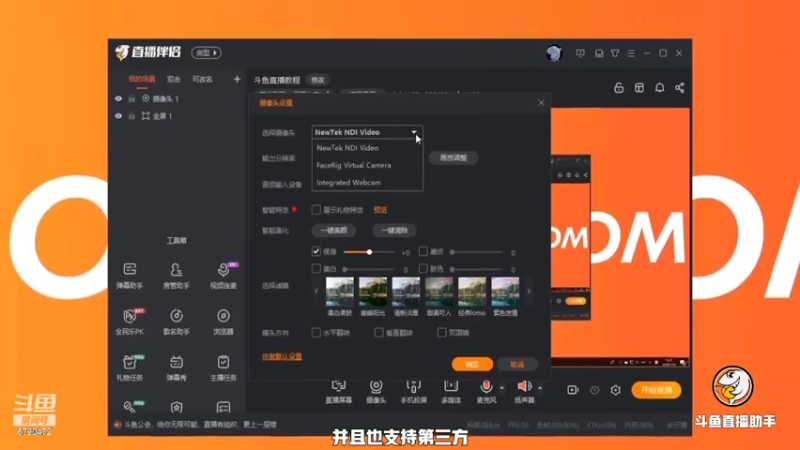Click the preview eye icon beside settings gear
The width and height of the screenshot is (800, 450).
[594, 390]
